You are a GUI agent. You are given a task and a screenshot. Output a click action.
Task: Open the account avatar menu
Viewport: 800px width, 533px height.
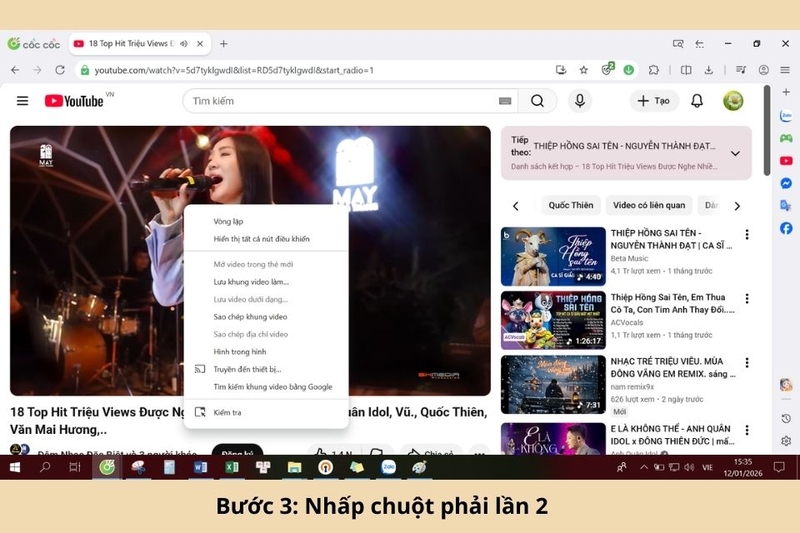pos(733,101)
